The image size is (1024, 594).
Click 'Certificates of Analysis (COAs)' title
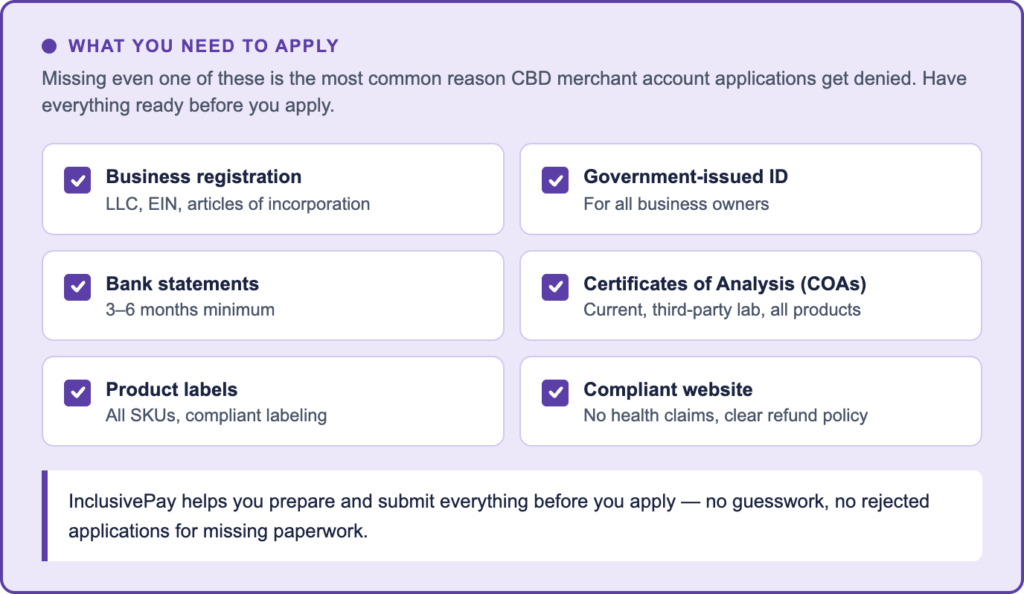(x=724, y=284)
